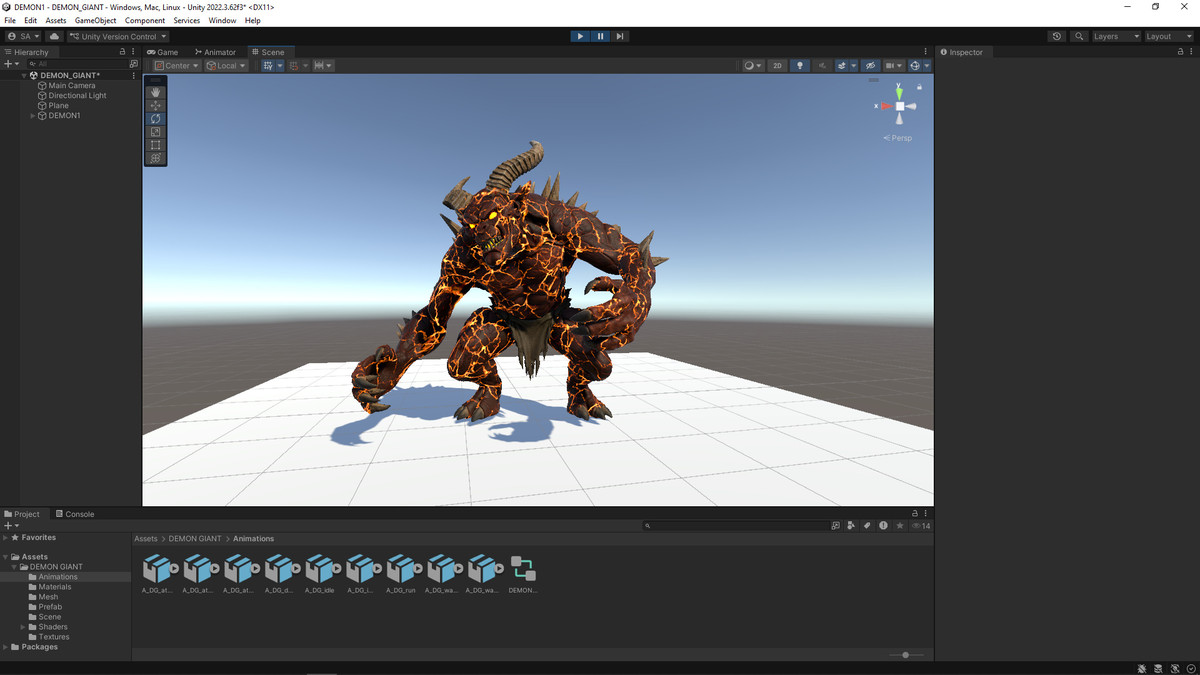
Task: Switch to the Animator tab
Action: click(x=216, y=52)
